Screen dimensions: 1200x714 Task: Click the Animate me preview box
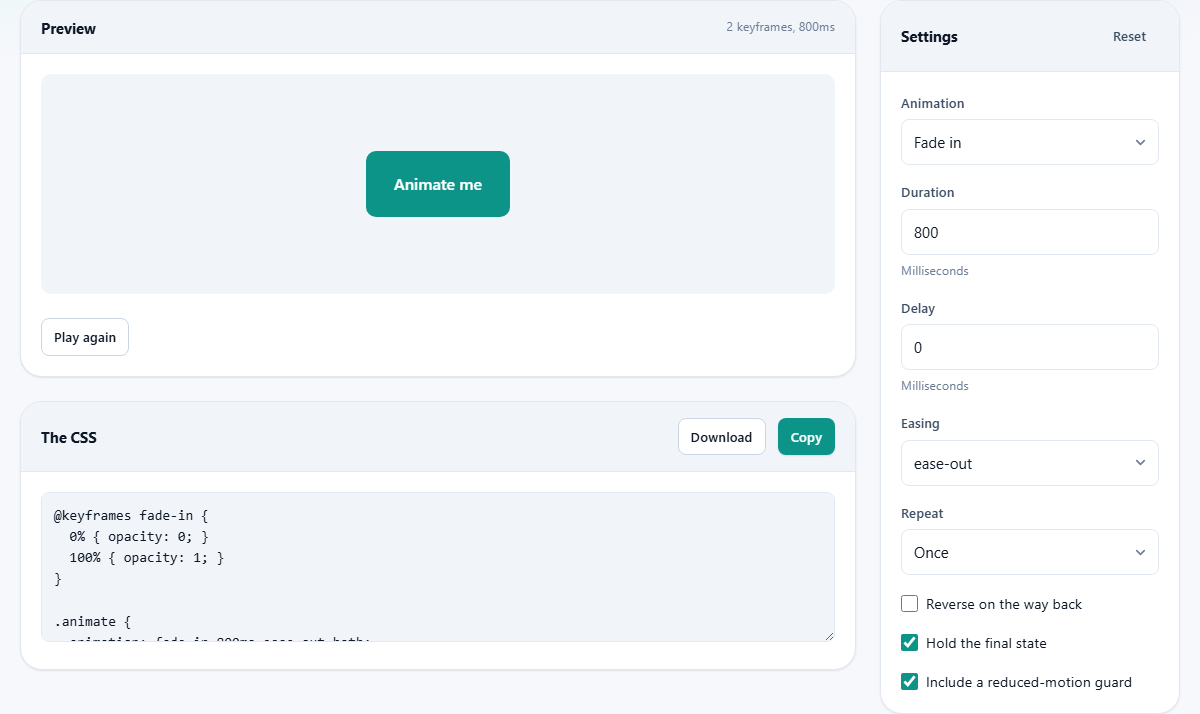pos(438,184)
